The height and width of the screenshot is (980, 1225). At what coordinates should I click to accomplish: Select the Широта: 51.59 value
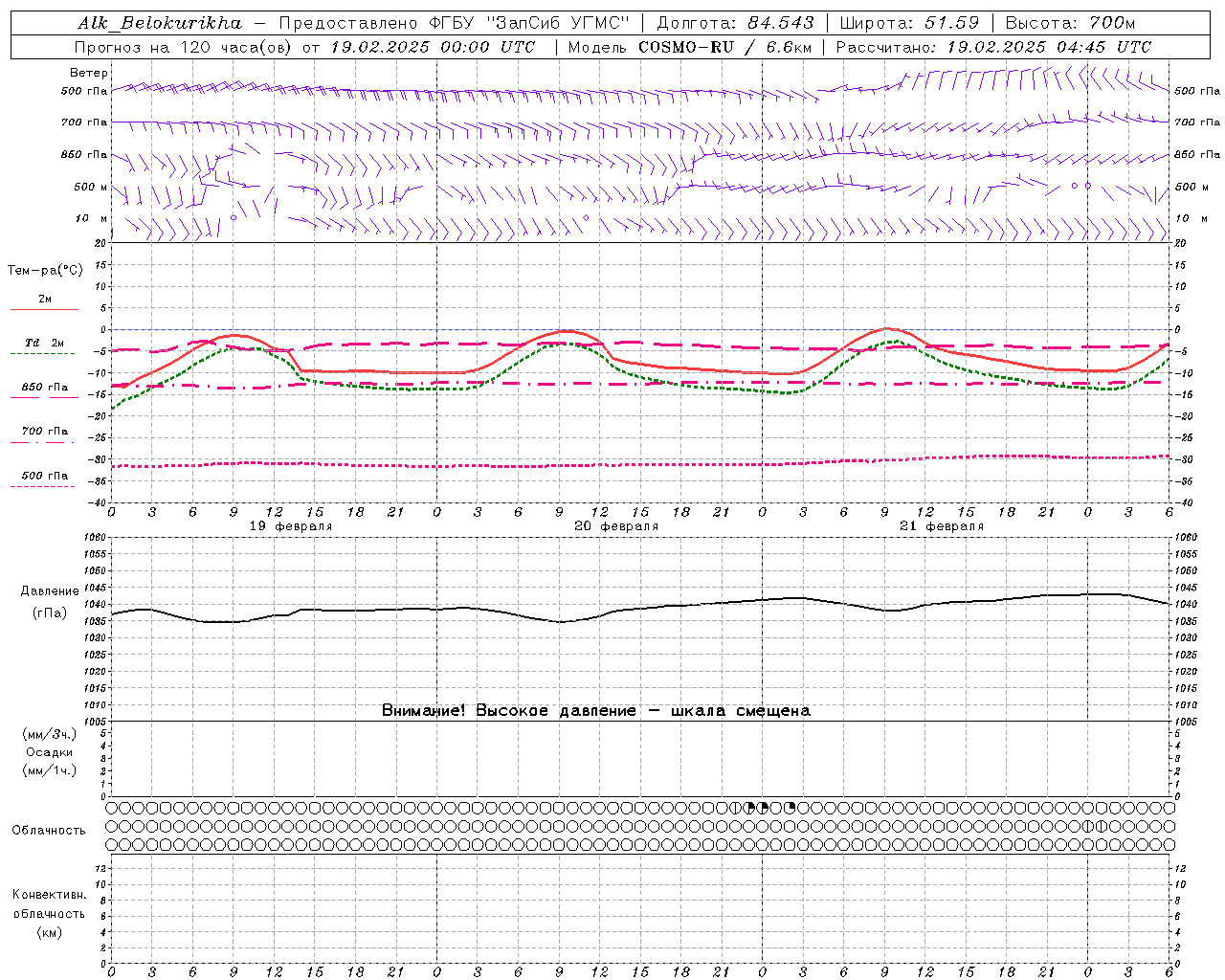(909, 23)
